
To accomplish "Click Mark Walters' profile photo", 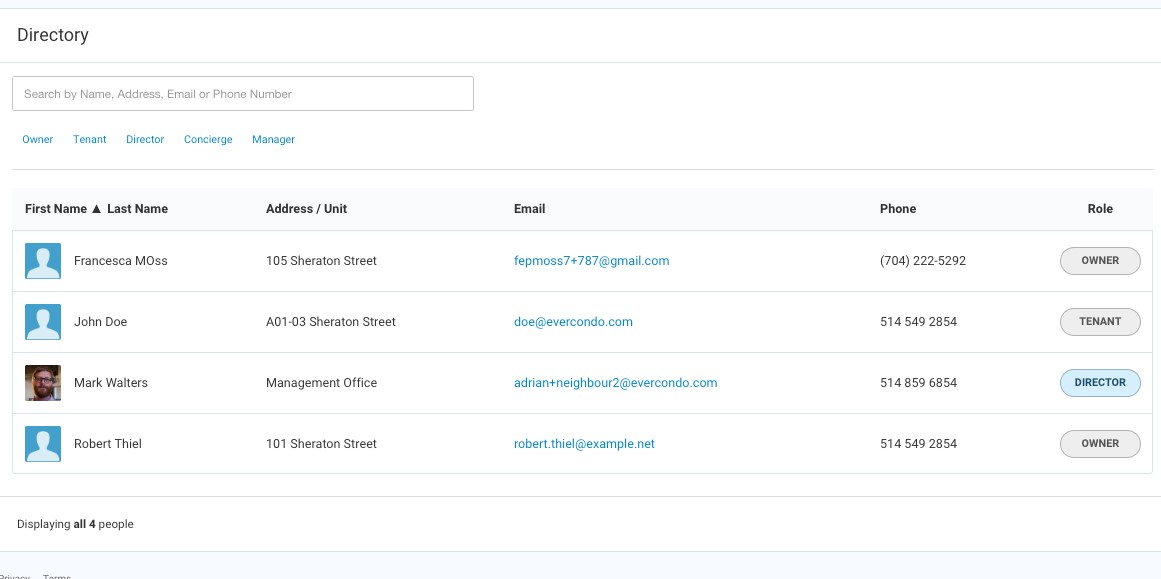I will [43, 382].
